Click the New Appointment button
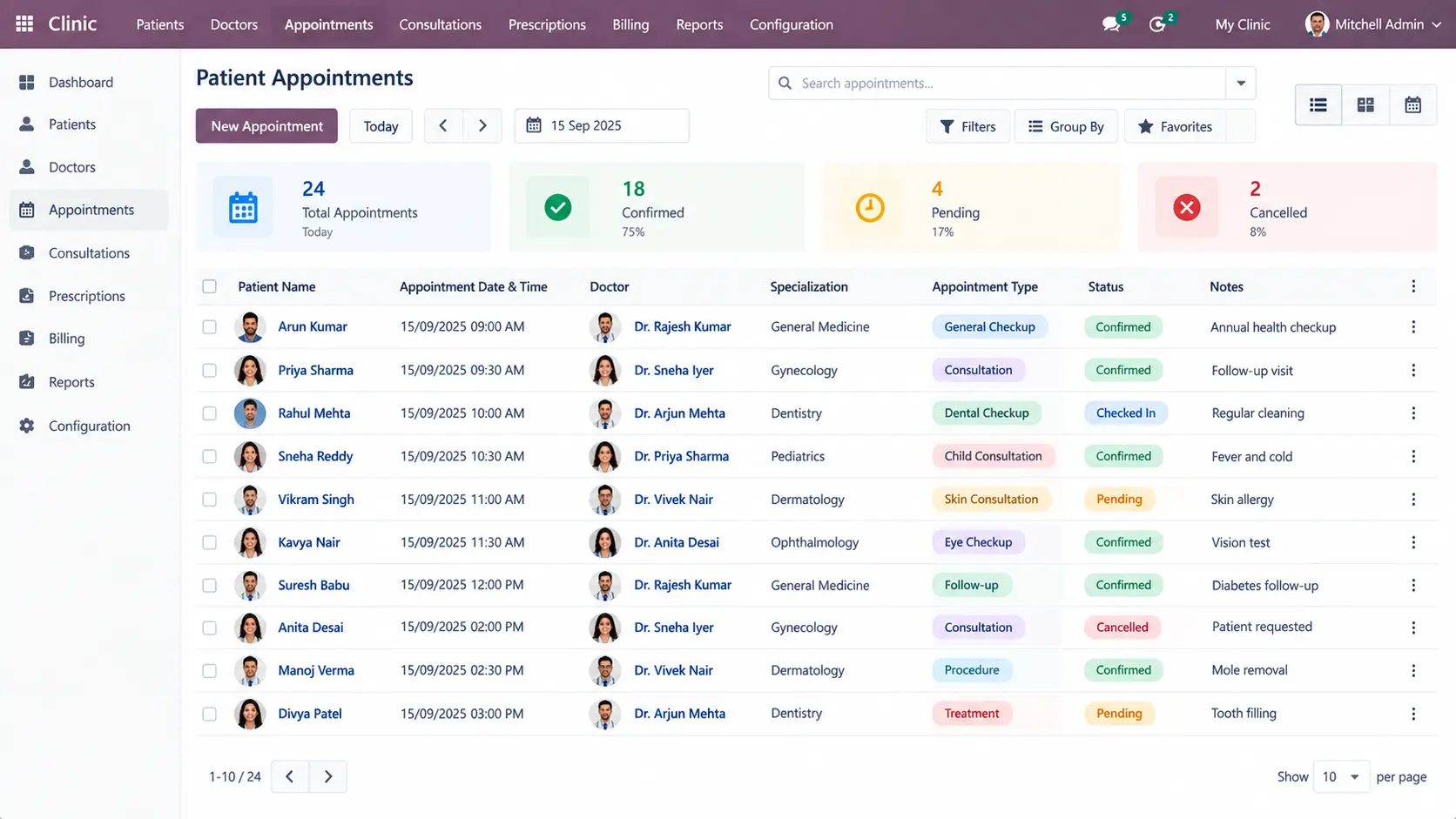This screenshot has height=819, width=1456. [266, 126]
